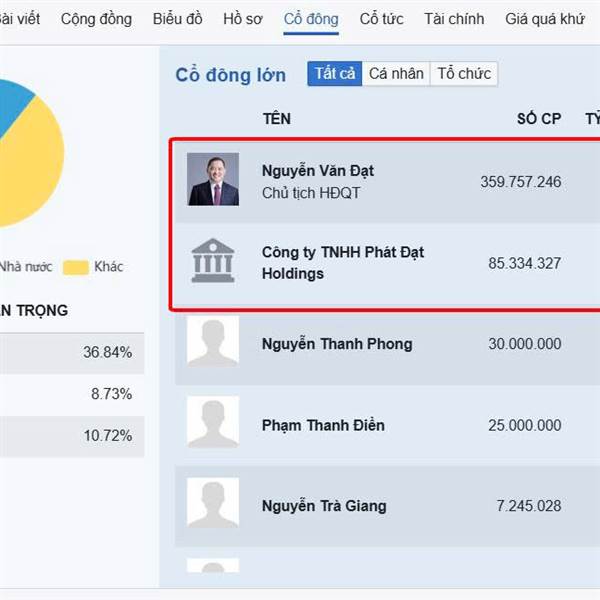Click share count 30.000.000
Viewport: 600px width, 600px height.
pyautogui.click(x=525, y=344)
